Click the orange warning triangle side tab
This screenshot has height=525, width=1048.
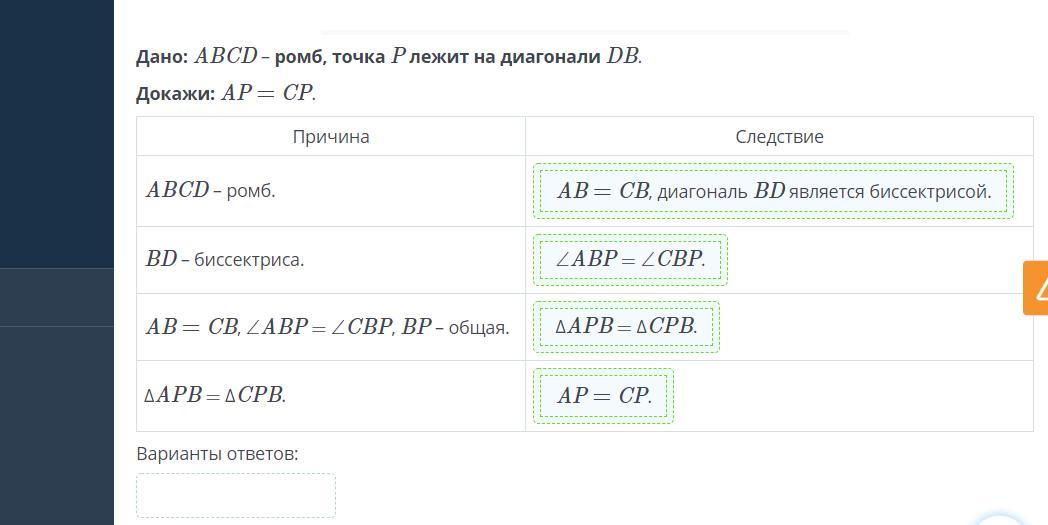1037,288
